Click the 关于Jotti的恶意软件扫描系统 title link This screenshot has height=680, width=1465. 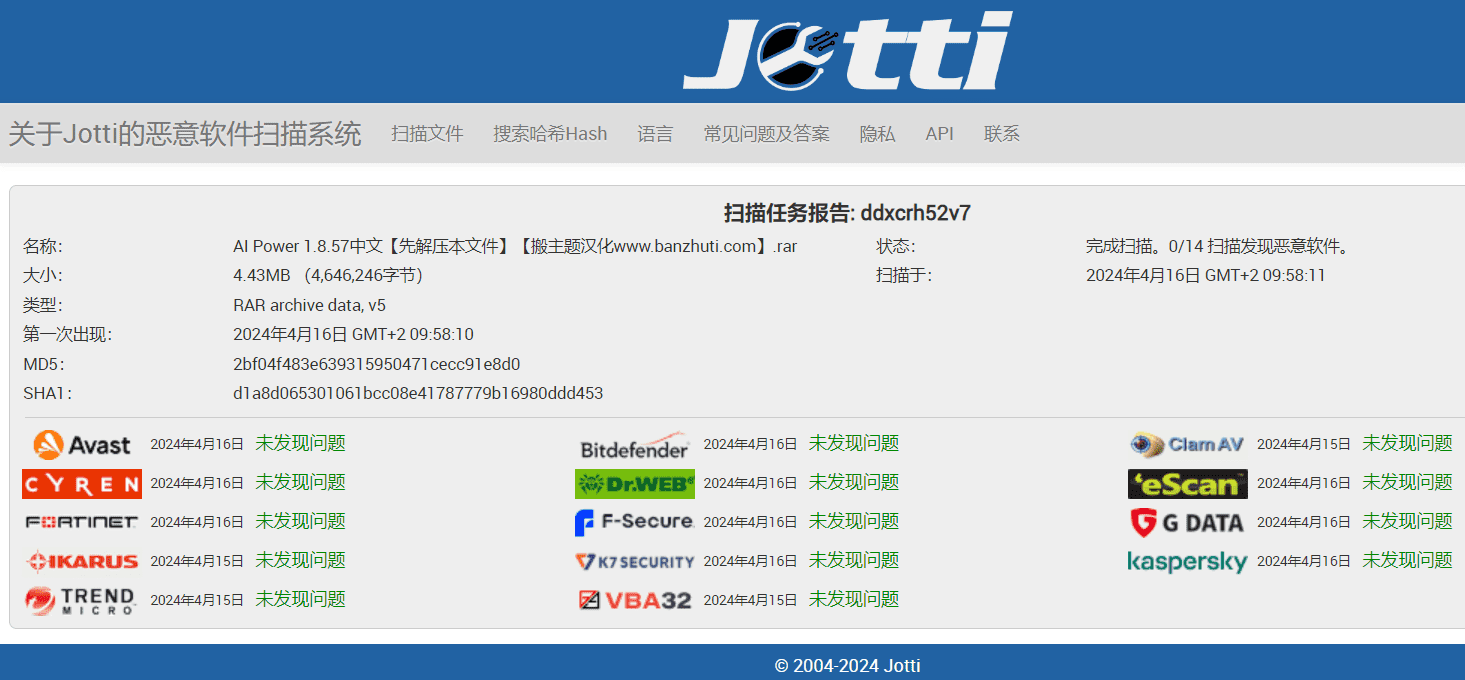click(185, 134)
